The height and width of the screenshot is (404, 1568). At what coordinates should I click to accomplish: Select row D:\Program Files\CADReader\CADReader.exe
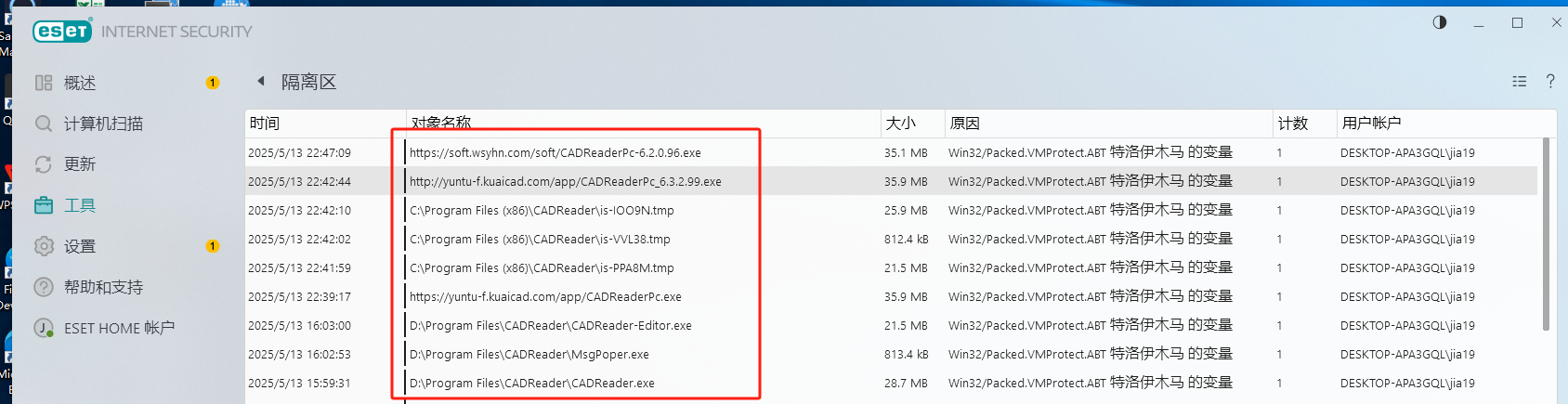[891, 383]
